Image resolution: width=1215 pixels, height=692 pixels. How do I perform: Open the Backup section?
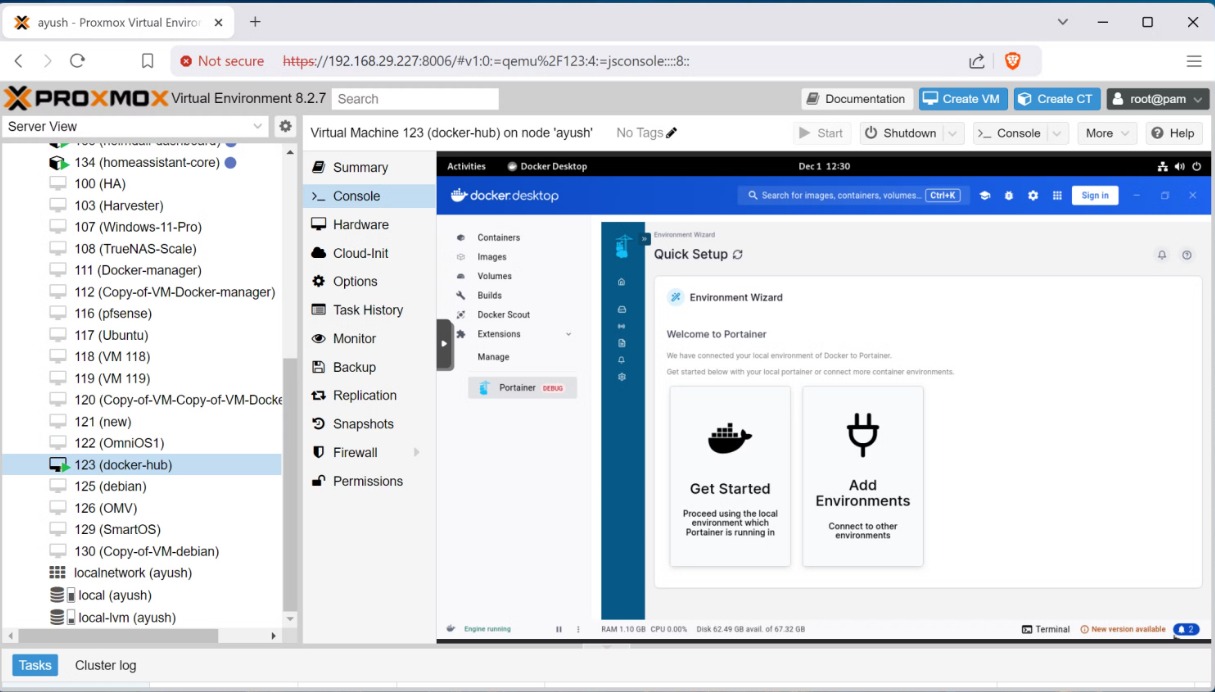pyautogui.click(x=369, y=367)
